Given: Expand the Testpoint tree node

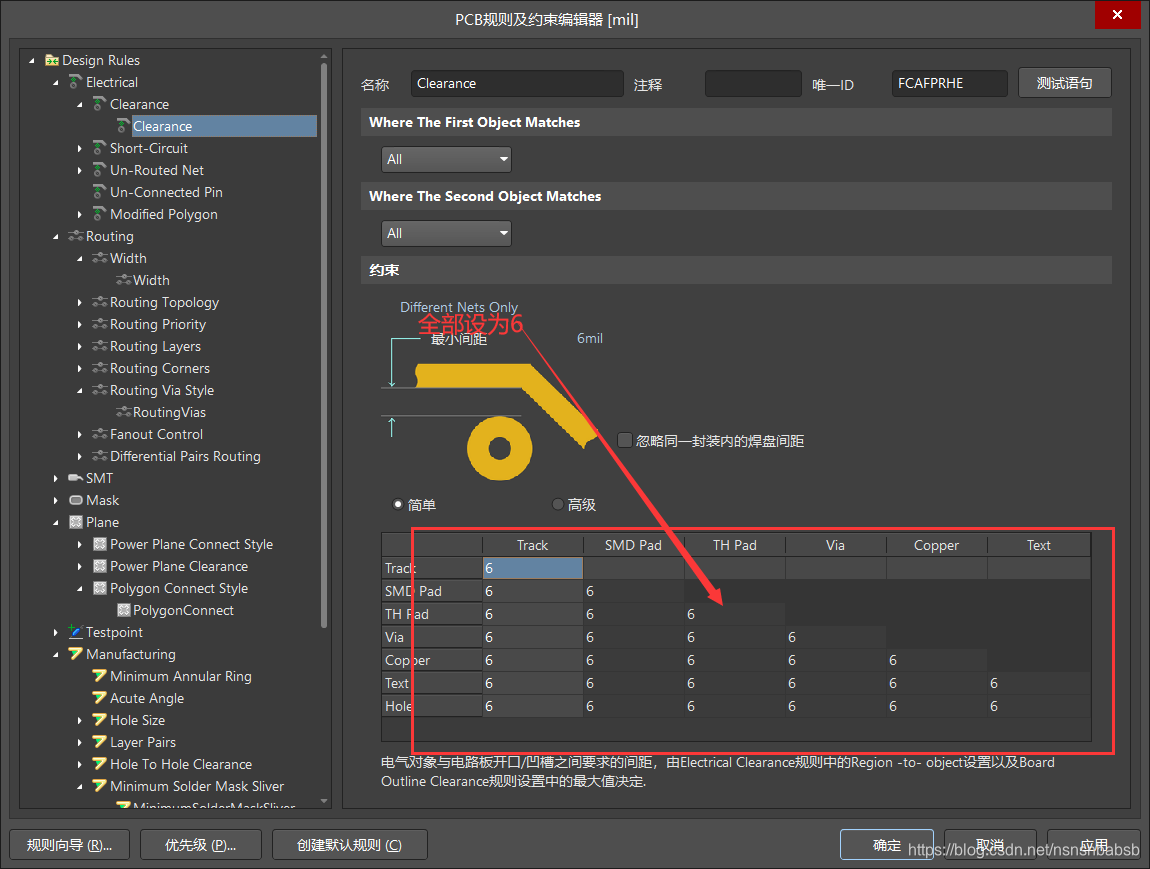Looking at the screenshot, I should point(56,632).
